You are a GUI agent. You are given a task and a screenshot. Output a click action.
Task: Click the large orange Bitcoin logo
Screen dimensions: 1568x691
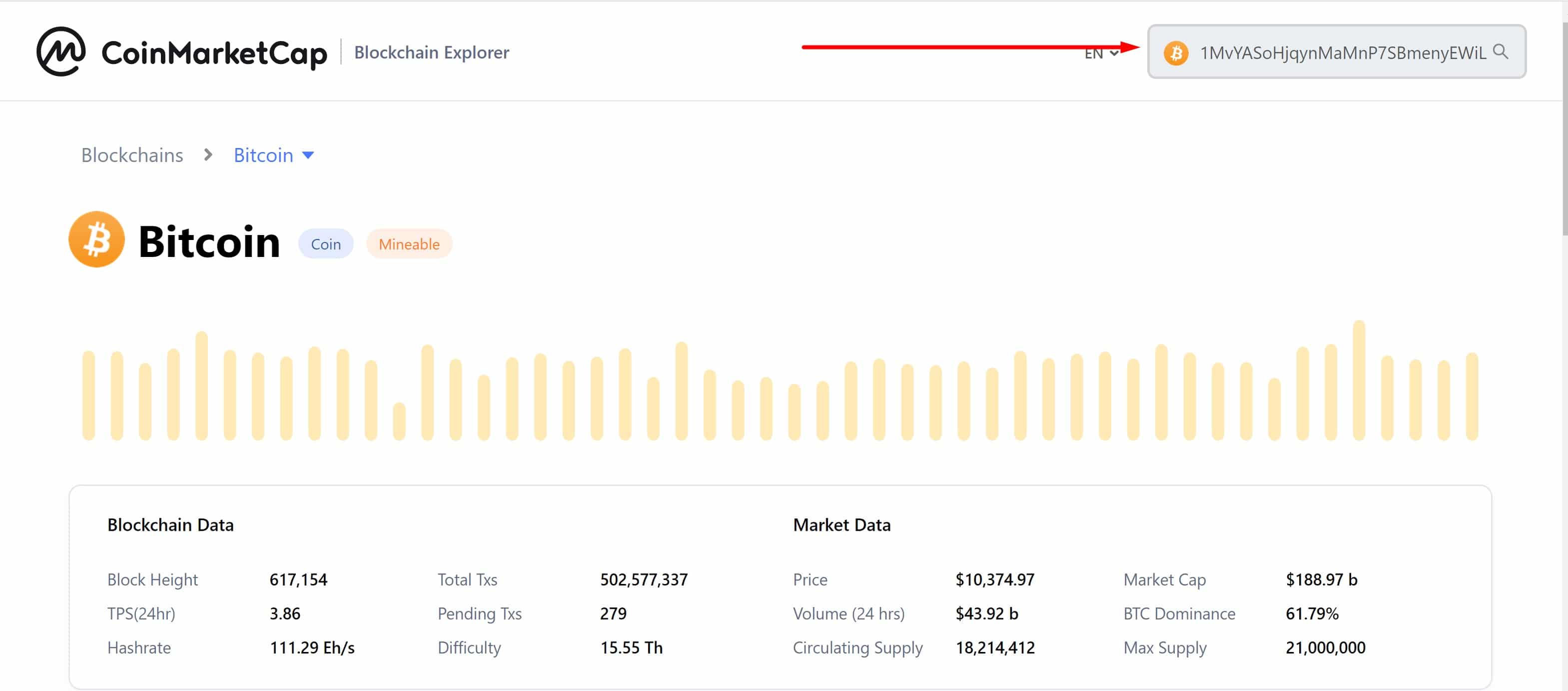(x=96, y=239)
